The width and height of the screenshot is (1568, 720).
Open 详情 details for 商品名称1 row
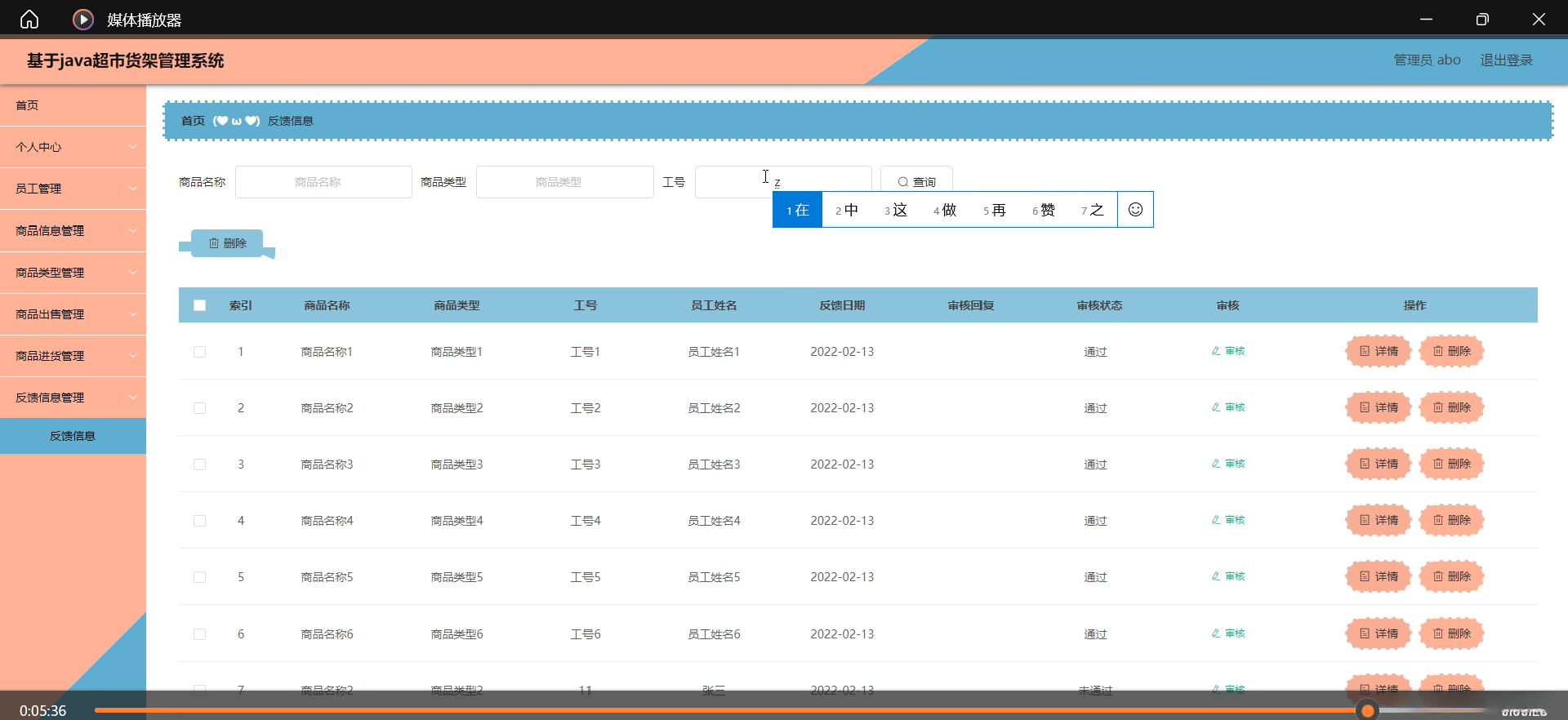[x=1379, y=351]
